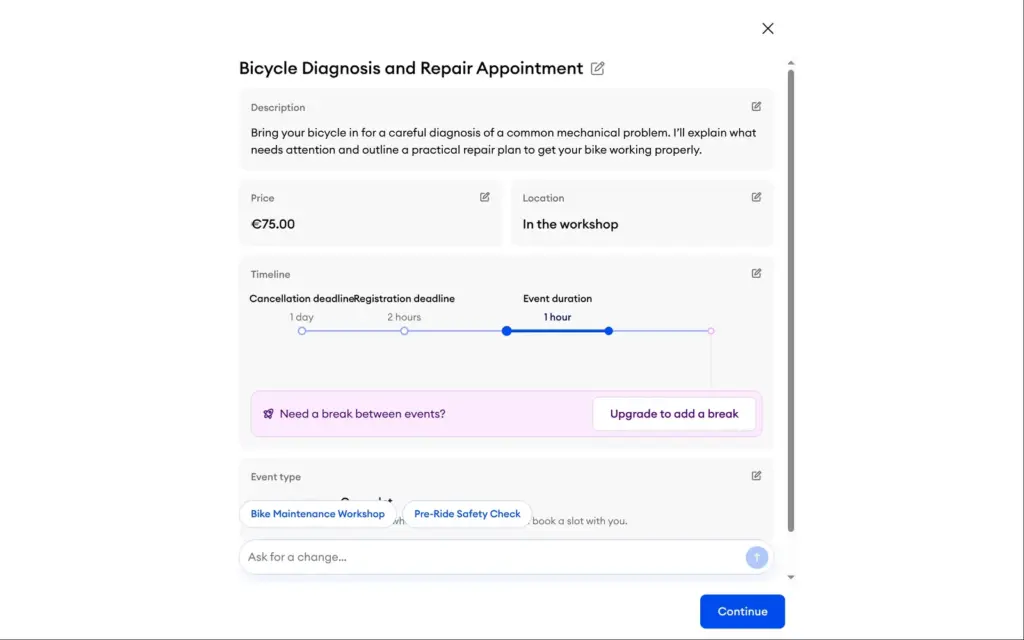The height and width of the screenshot is (640, 1024).
Task: Click the pink break marker on timeline
Action: pyautogui.click(x=711, y=331)
